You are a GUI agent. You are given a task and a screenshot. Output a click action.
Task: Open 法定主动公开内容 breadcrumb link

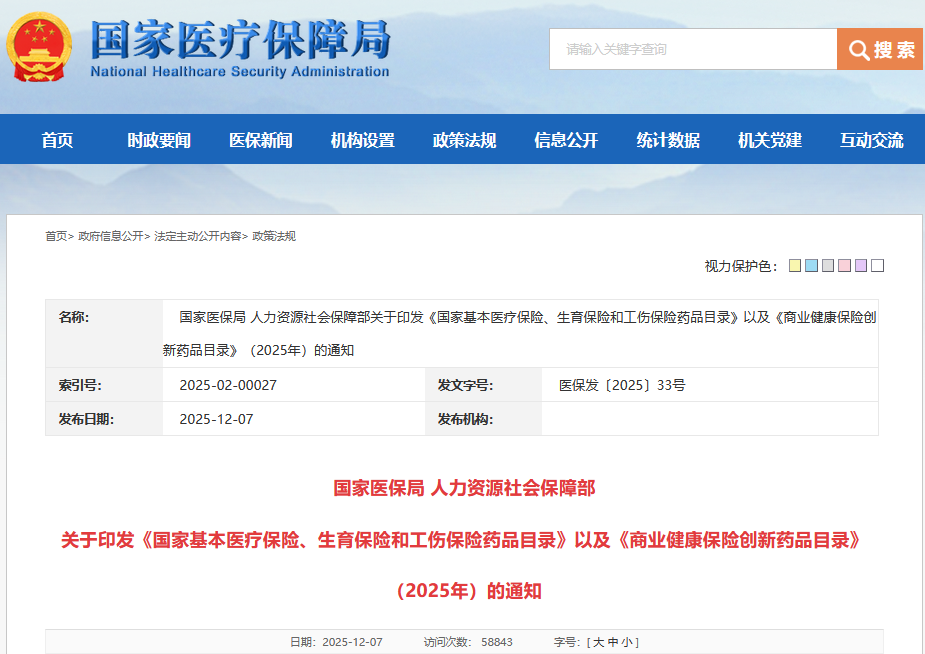[x=197, y=236]
